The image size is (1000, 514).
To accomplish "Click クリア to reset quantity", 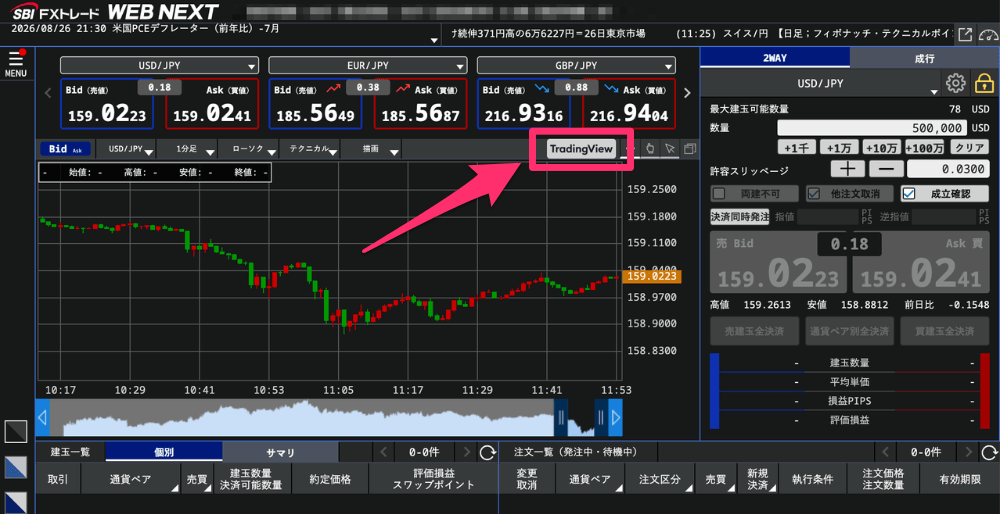I will [x=969, y=148].
